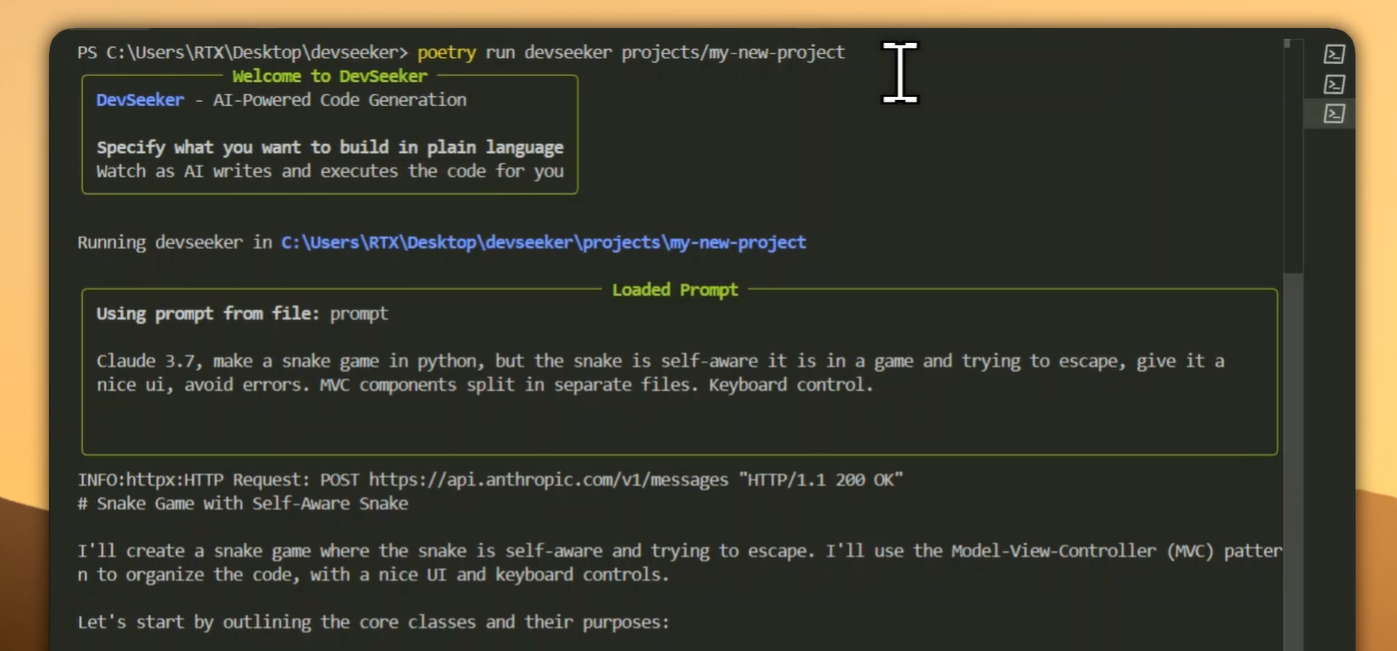Viewport: 1397px width, 651px height.
Task: Select the highlighted third PowerShell session icon
Action: (1333, 114)
